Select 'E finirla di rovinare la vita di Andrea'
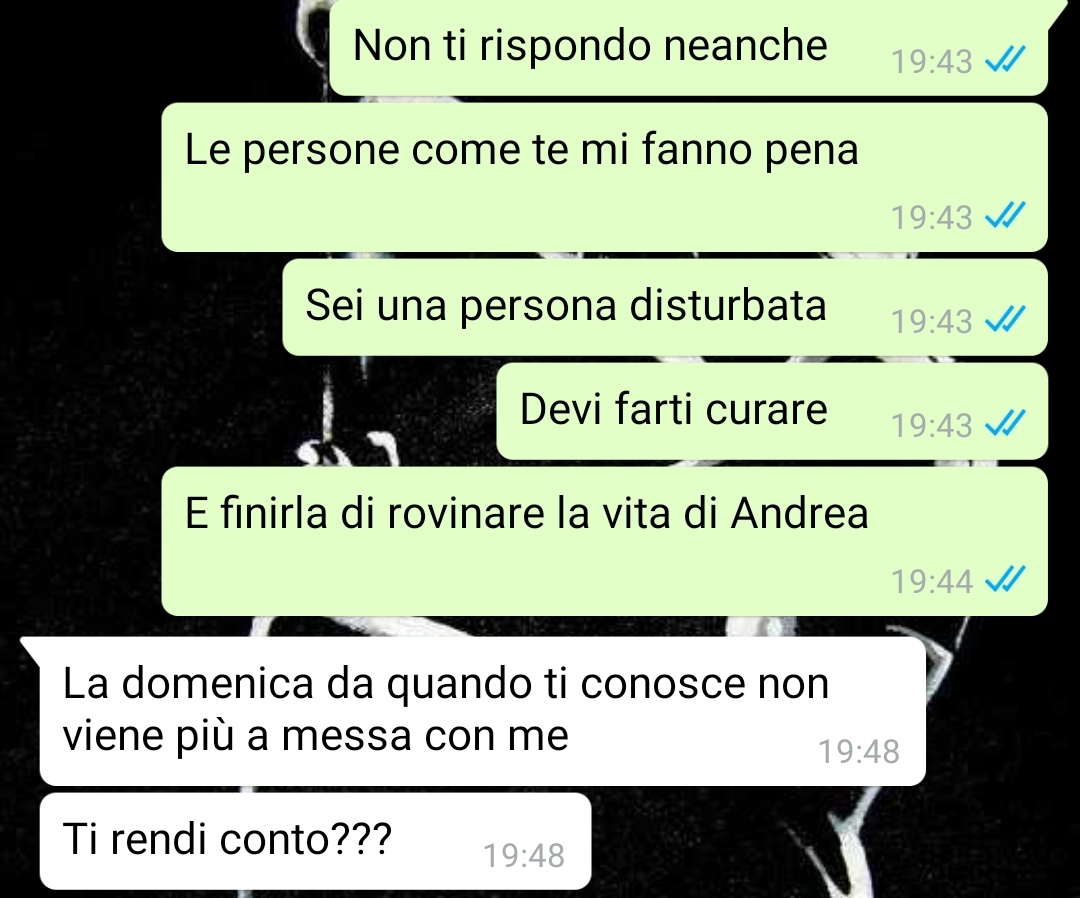The height and width of the screenshot is (898, 1080). 605,541
